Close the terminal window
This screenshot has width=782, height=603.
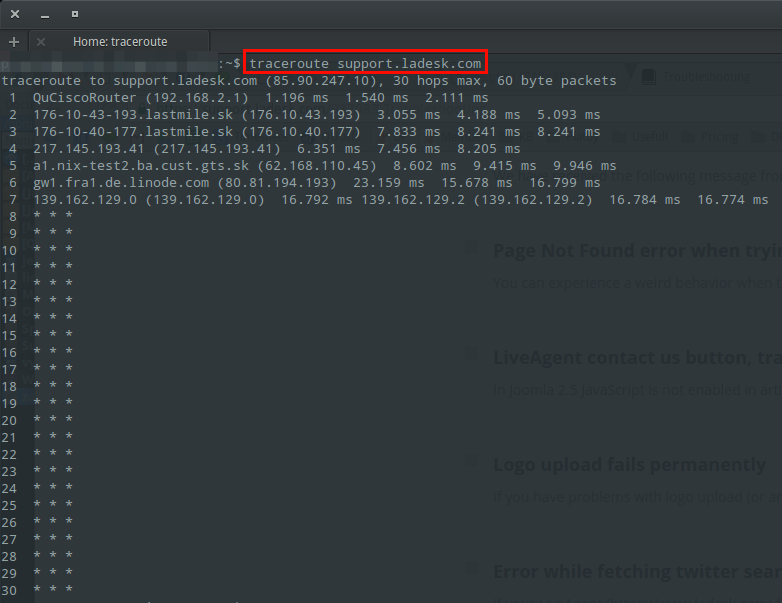(x=15, y=15)
